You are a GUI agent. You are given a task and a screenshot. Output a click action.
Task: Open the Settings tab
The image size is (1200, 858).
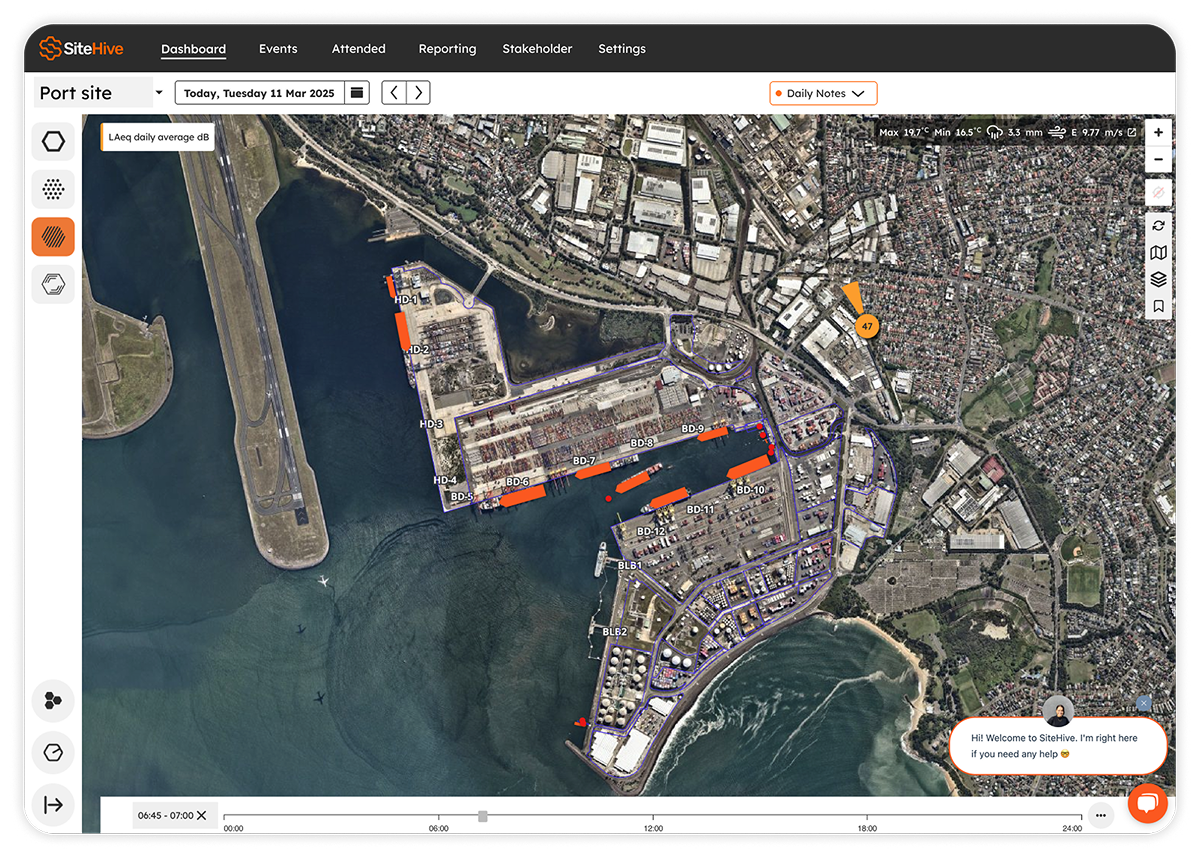tap(622, 49)
